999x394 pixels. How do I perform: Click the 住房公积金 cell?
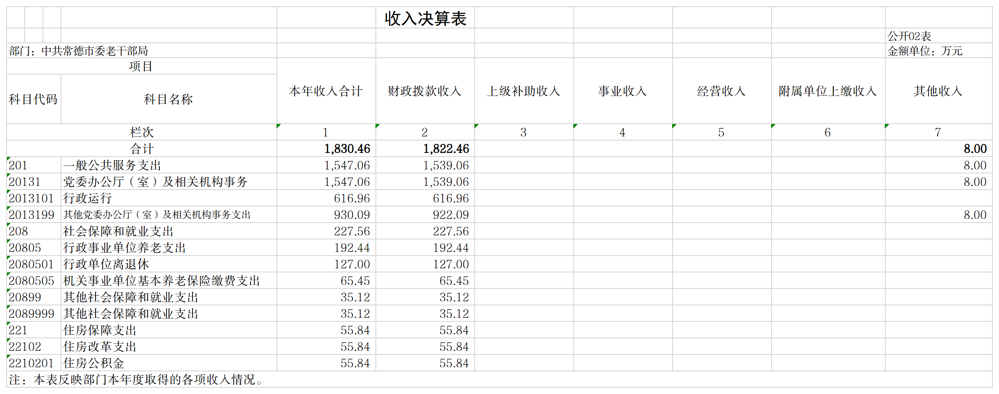[169, 364]
